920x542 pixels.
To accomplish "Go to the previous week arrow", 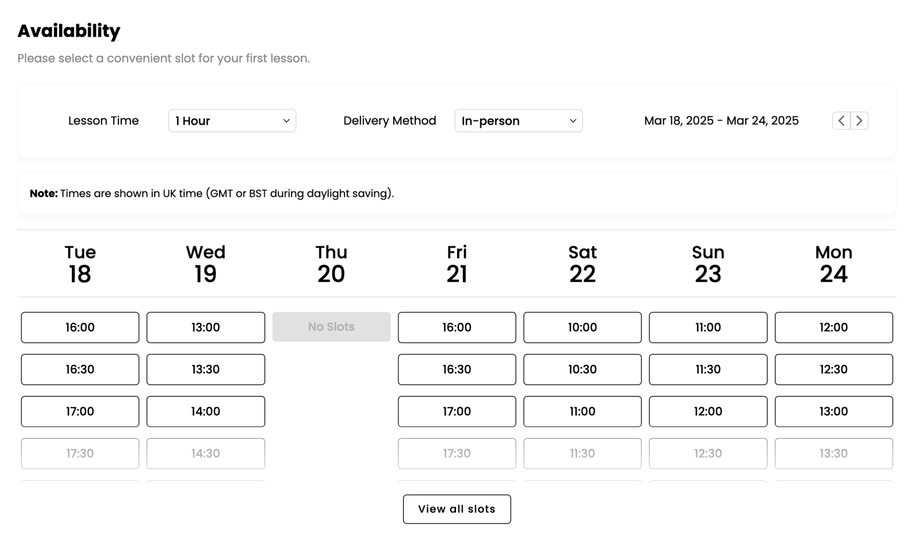I will click(841, 121).
